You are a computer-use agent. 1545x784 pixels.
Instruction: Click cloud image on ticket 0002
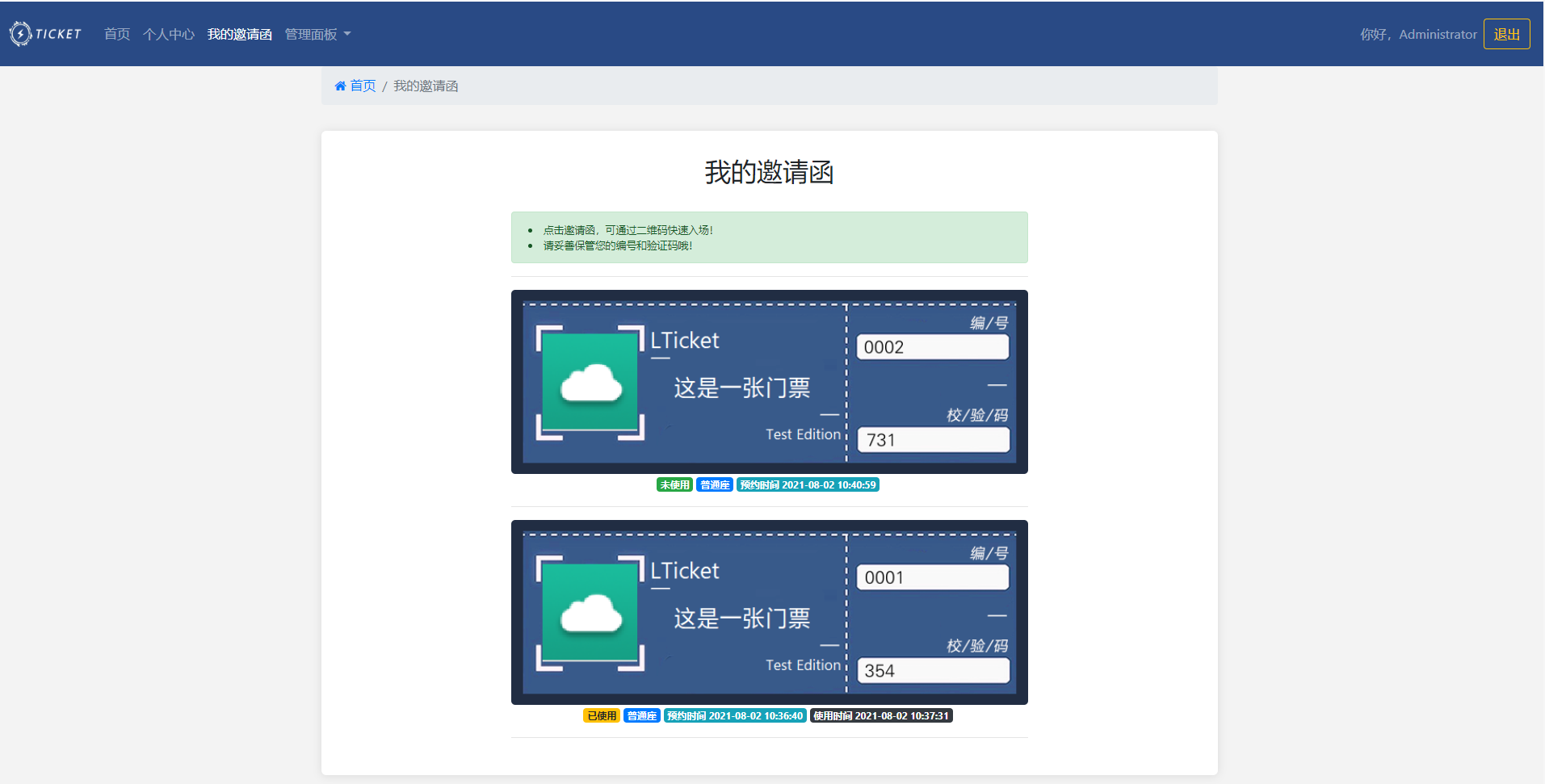tap(590, 383)
